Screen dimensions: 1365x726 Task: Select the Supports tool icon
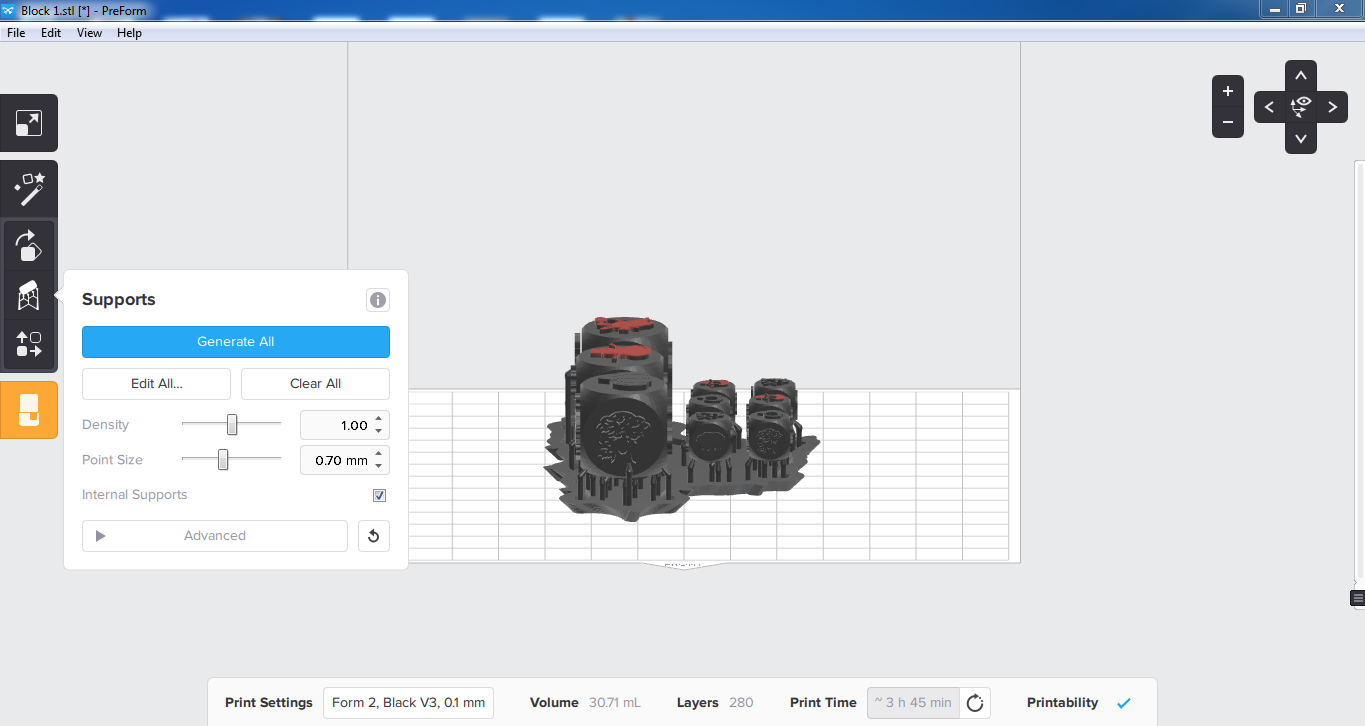29,296
